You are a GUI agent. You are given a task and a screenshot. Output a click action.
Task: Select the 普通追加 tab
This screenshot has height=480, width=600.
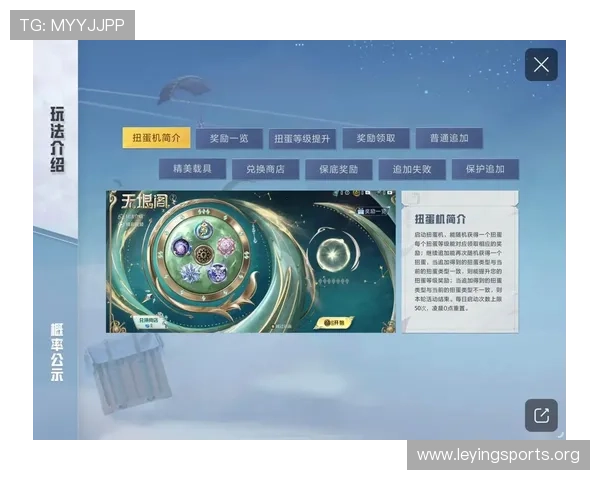coord(449,138)
